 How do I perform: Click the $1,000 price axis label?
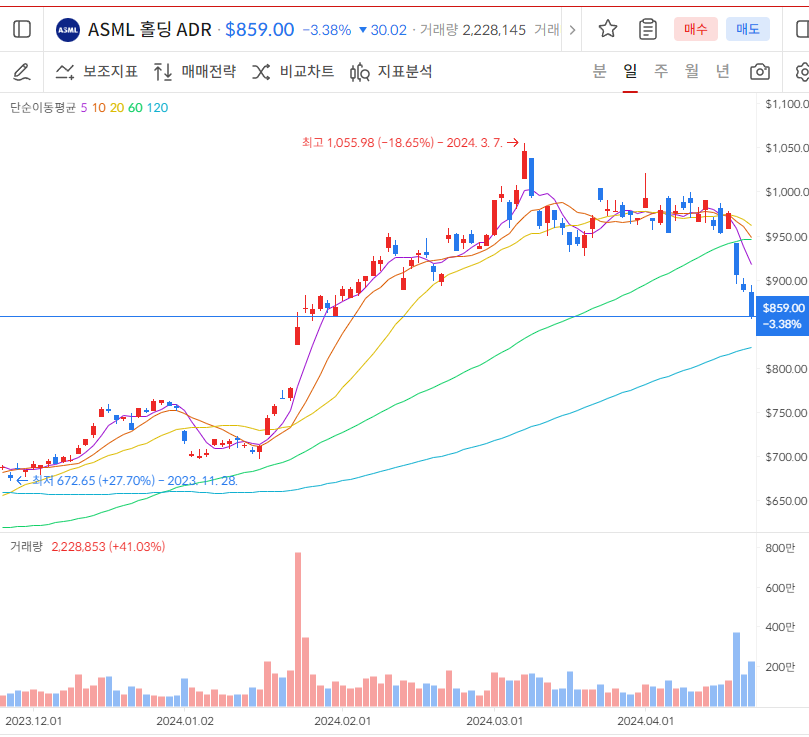click(787, 192)
